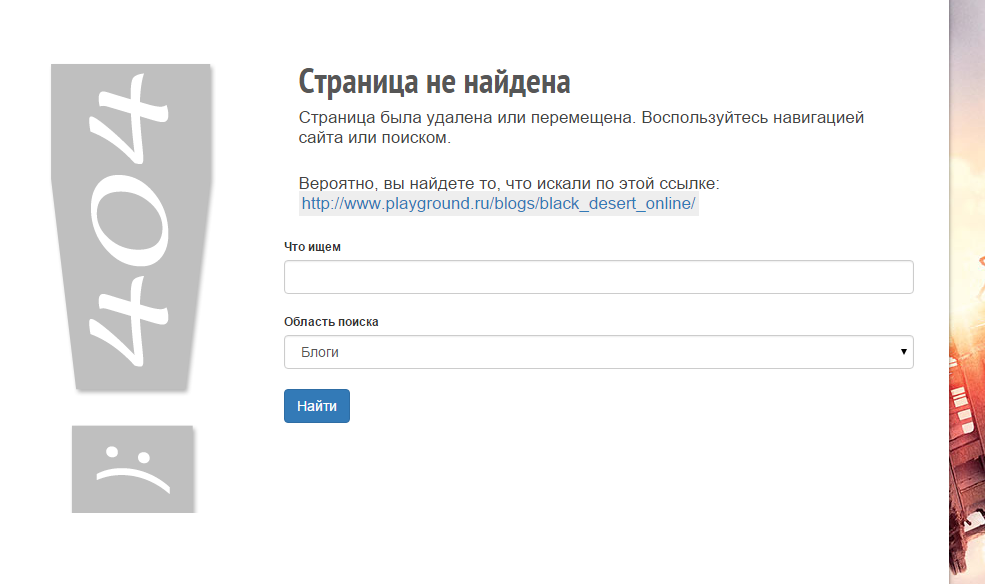Open the playground.ru black_desert_online blog link
The image size is (985, 584).
pos(498,203)
